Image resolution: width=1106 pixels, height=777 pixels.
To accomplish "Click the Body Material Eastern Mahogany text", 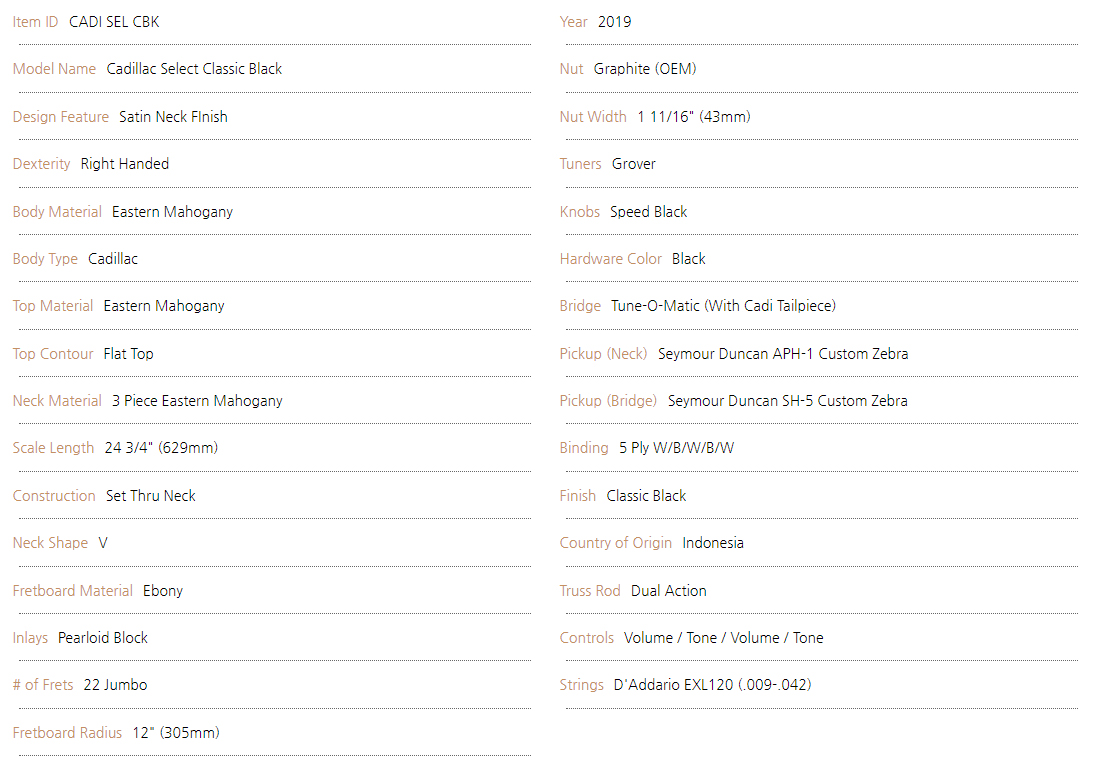I will 172,212.
